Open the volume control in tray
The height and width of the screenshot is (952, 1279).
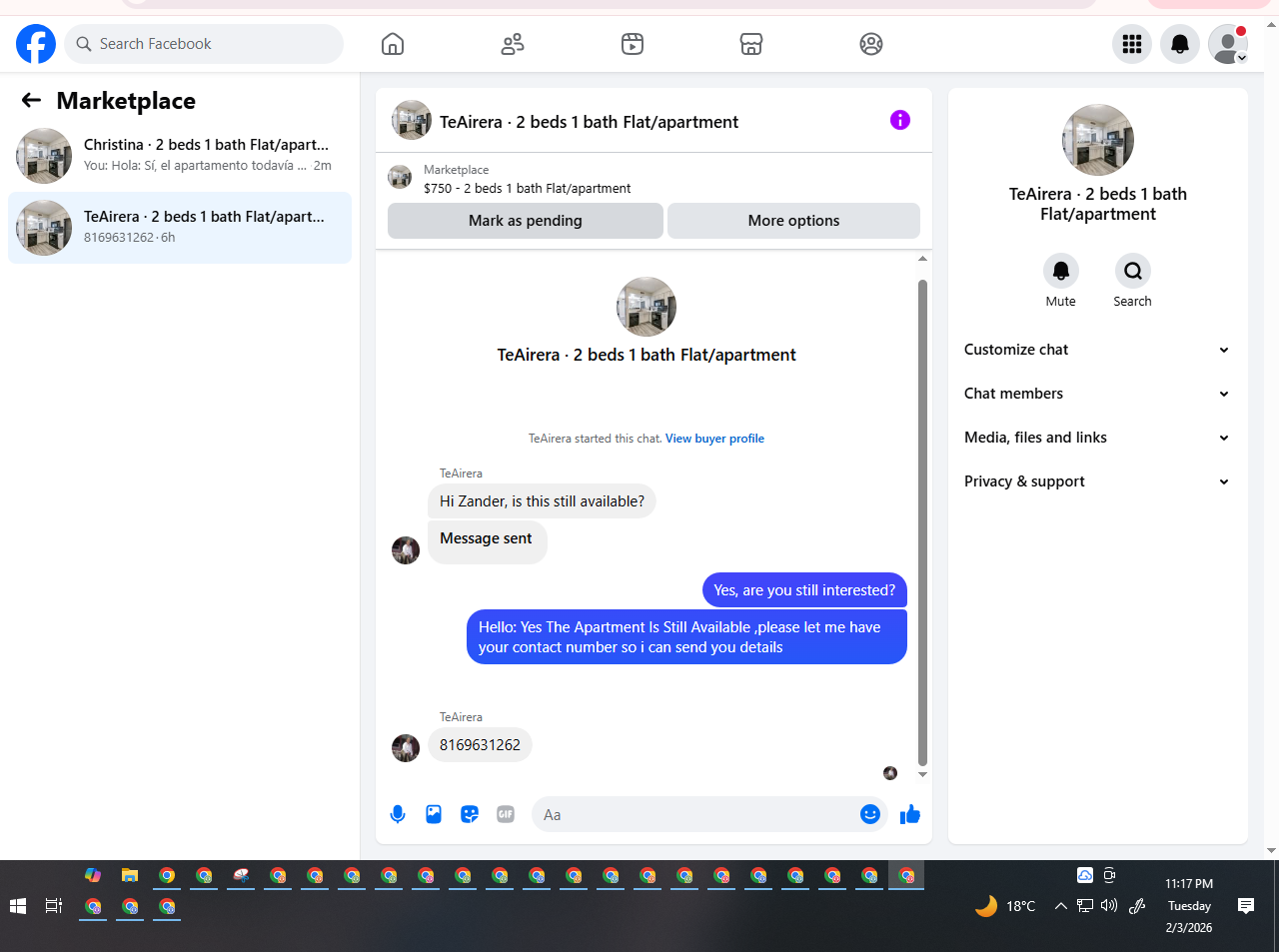pyautogui.click(x=1109, y=906)
